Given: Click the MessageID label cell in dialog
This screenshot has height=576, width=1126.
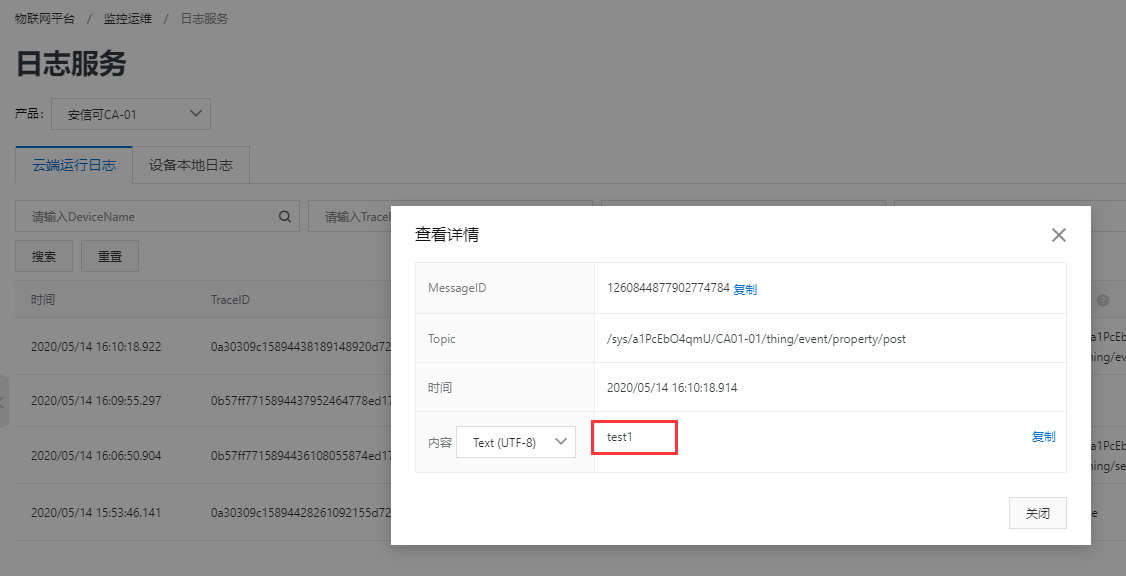Looking at the screenshot, I should pyautogui.click(x=505, y=288).
